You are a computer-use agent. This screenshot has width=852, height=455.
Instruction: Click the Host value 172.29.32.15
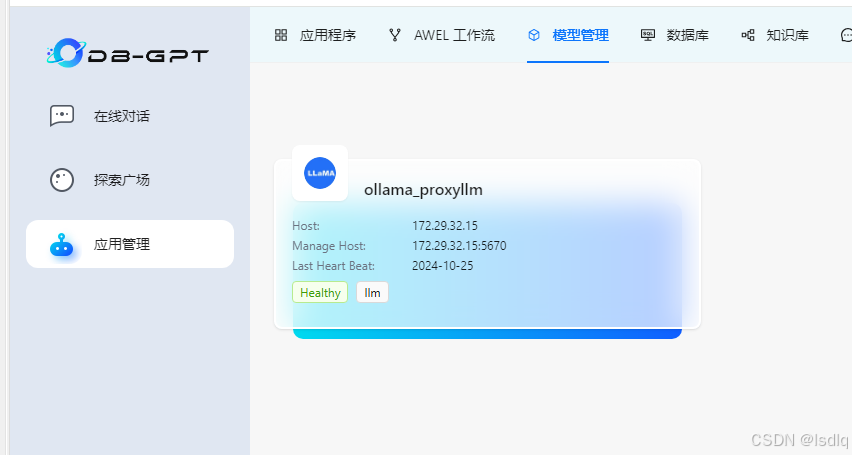point(445,226)
